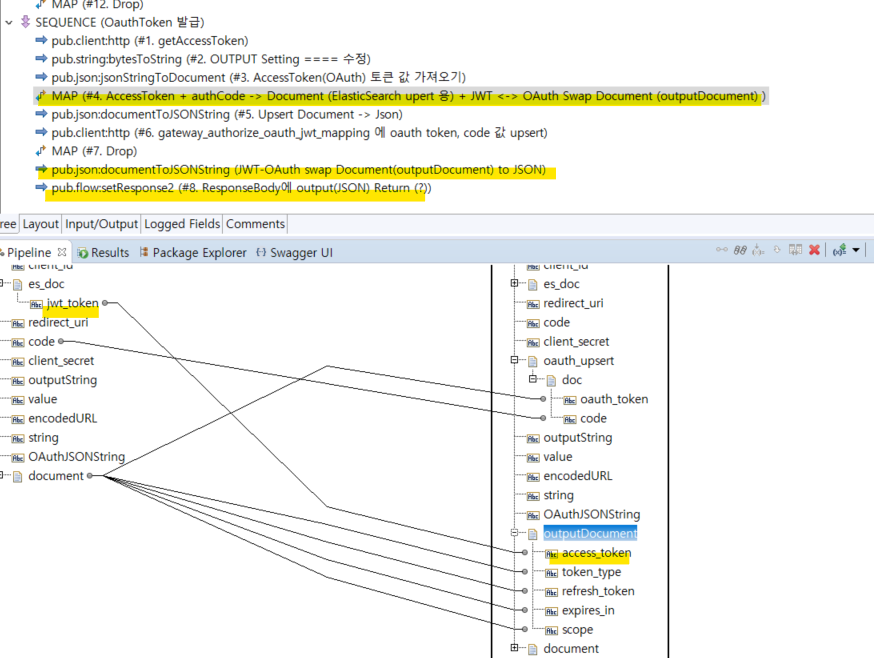Viewport: 874px width, 658px height.
Task: Click the red X delete icon in Pipeline toolbar
Action: point(814,251)
